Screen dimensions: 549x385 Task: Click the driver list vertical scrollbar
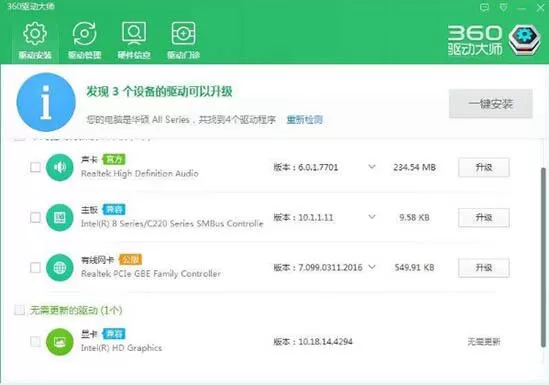pos(543,257)
